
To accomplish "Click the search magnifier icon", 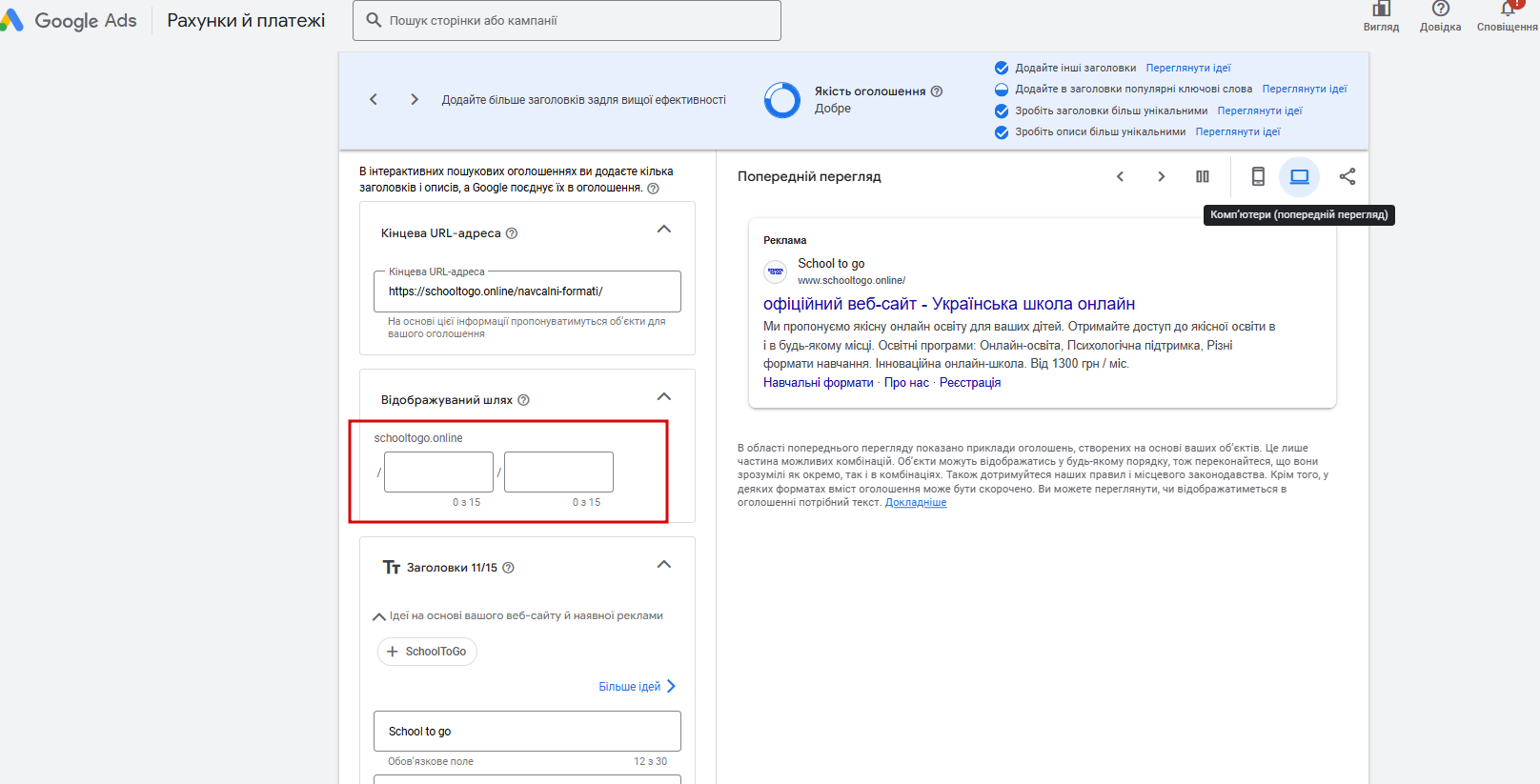I will (374, 20).
